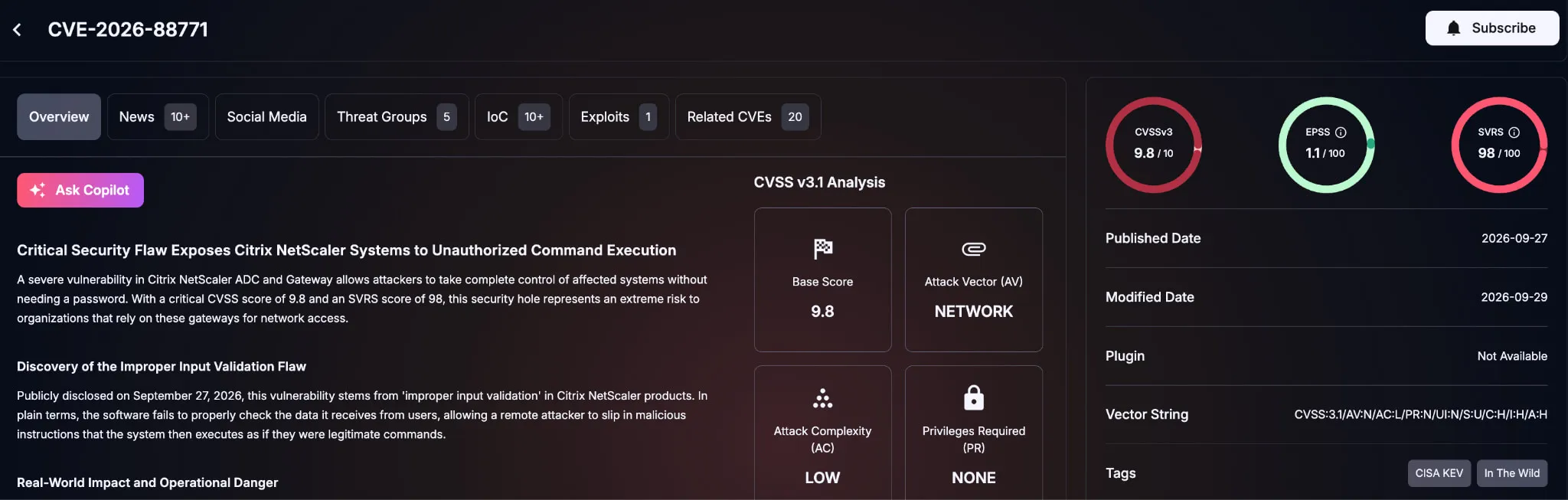
Task: Open the Social Media tab
Action: pos(266,117)
